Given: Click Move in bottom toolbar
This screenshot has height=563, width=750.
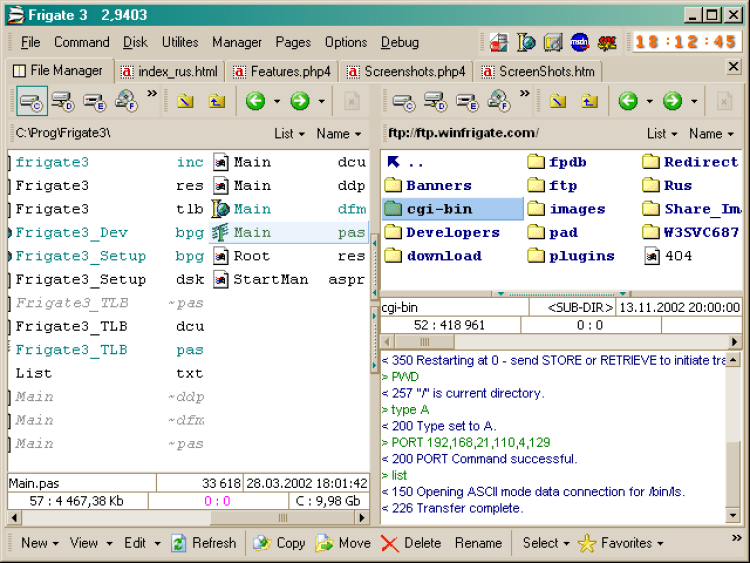Looking at the screenshot, I should coord(343,543).
